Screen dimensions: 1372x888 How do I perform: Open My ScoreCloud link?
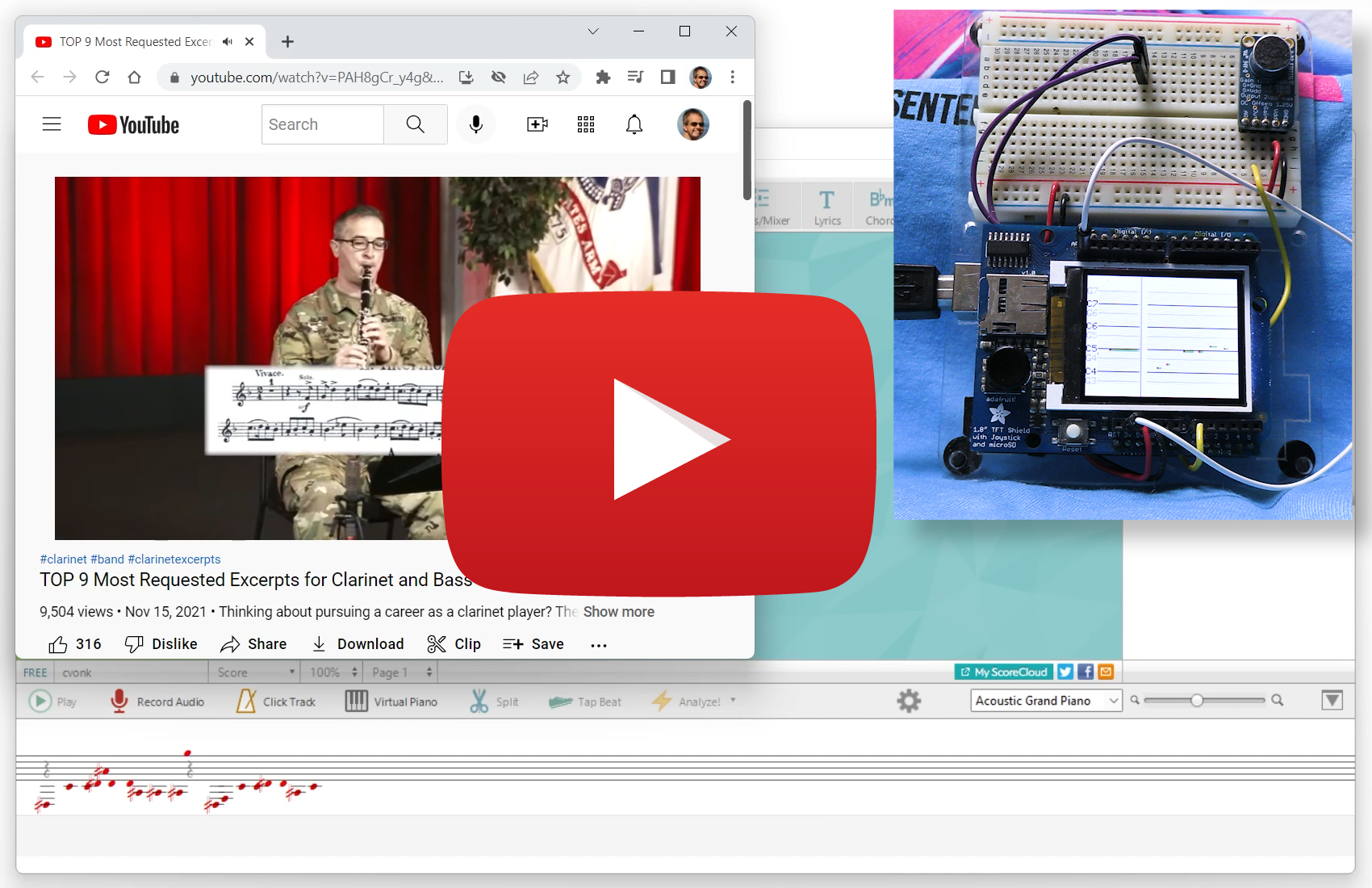point(1004,672)
